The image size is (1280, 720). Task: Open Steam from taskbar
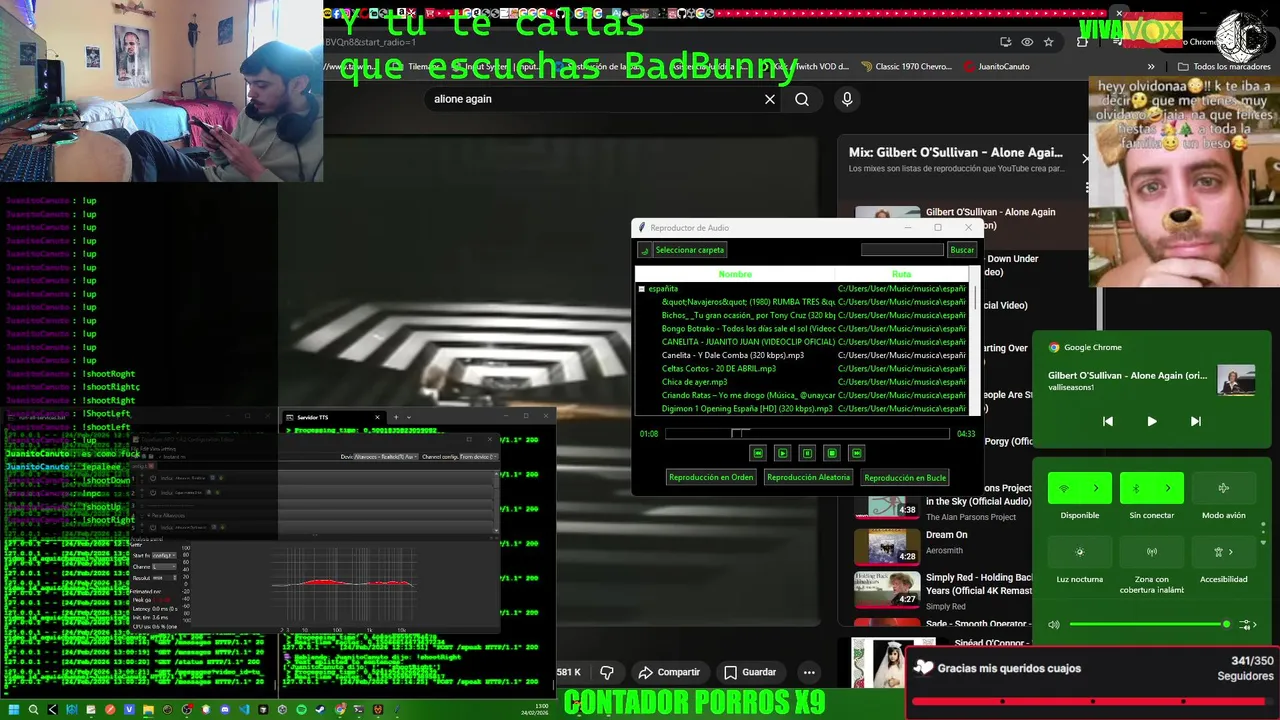(x=321, y=710)
